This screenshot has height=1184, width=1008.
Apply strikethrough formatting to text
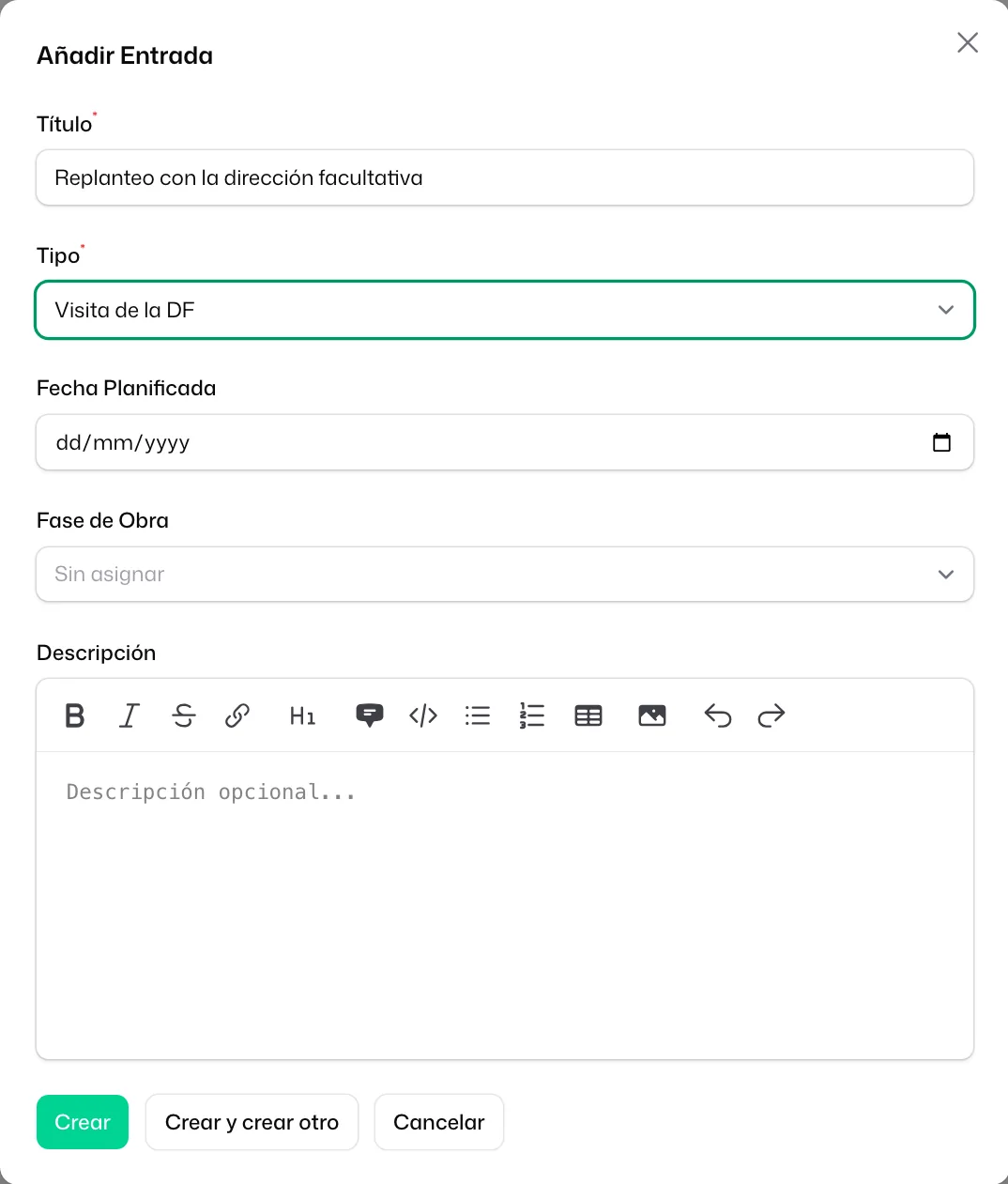tap(184, 715)
